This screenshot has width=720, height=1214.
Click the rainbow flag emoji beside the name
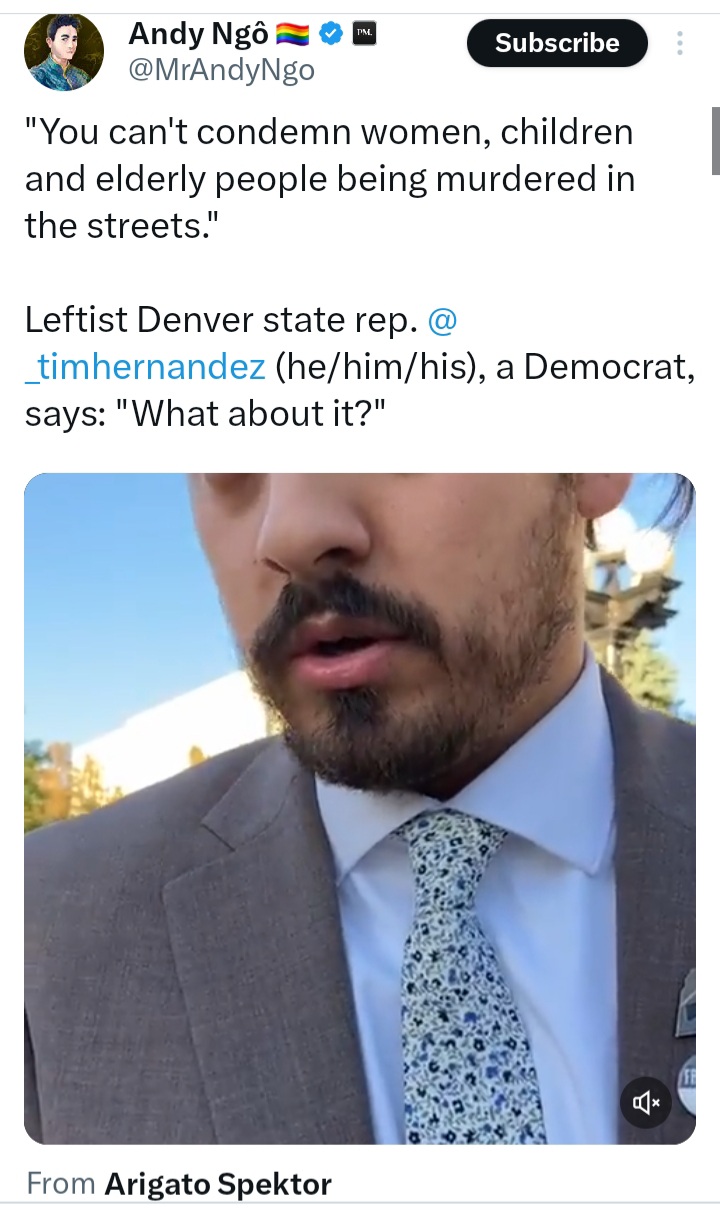tap(294, 36)
